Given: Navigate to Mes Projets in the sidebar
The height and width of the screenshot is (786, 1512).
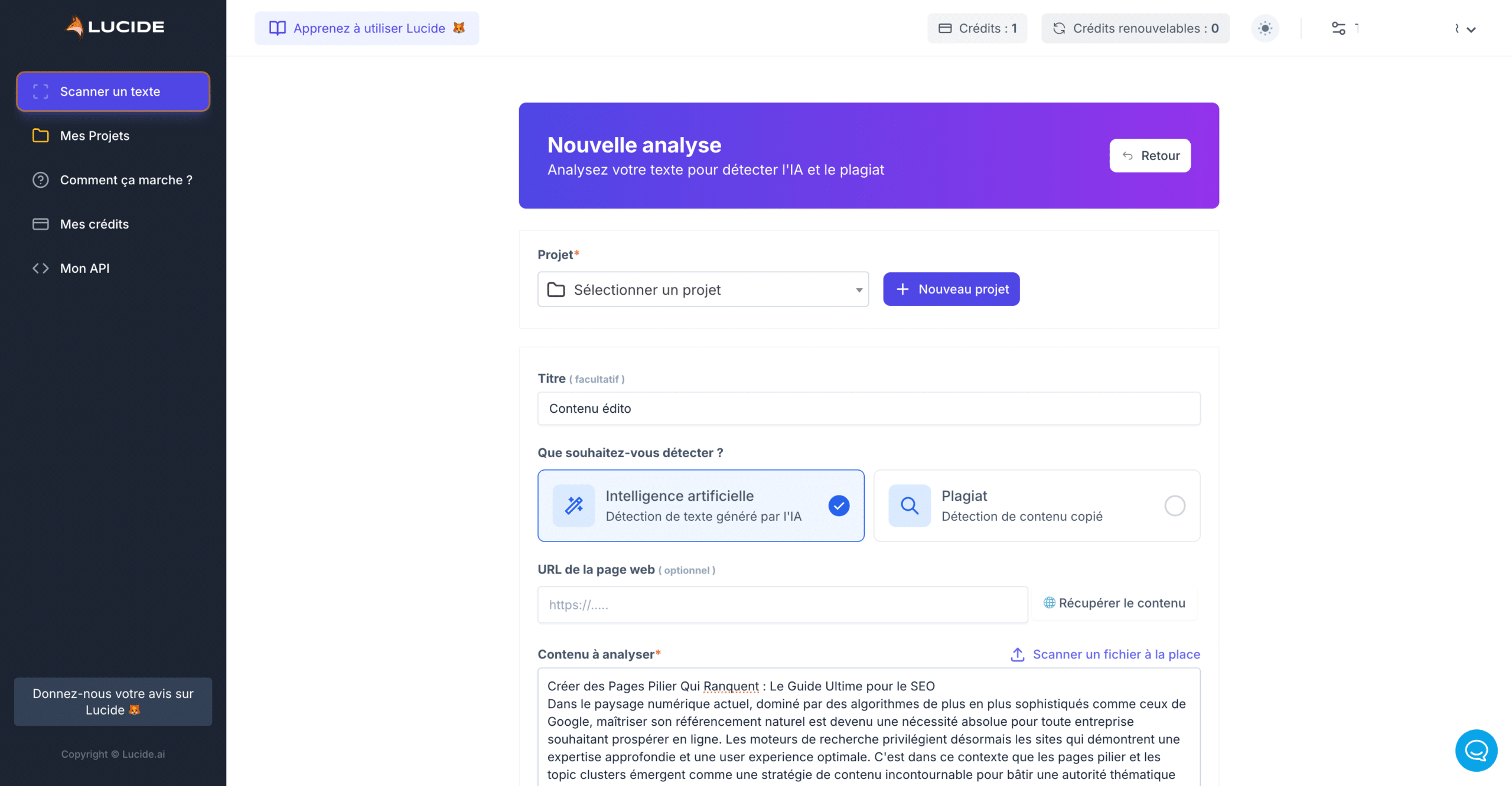Looking at the screenshot, I should pos(94,135).
